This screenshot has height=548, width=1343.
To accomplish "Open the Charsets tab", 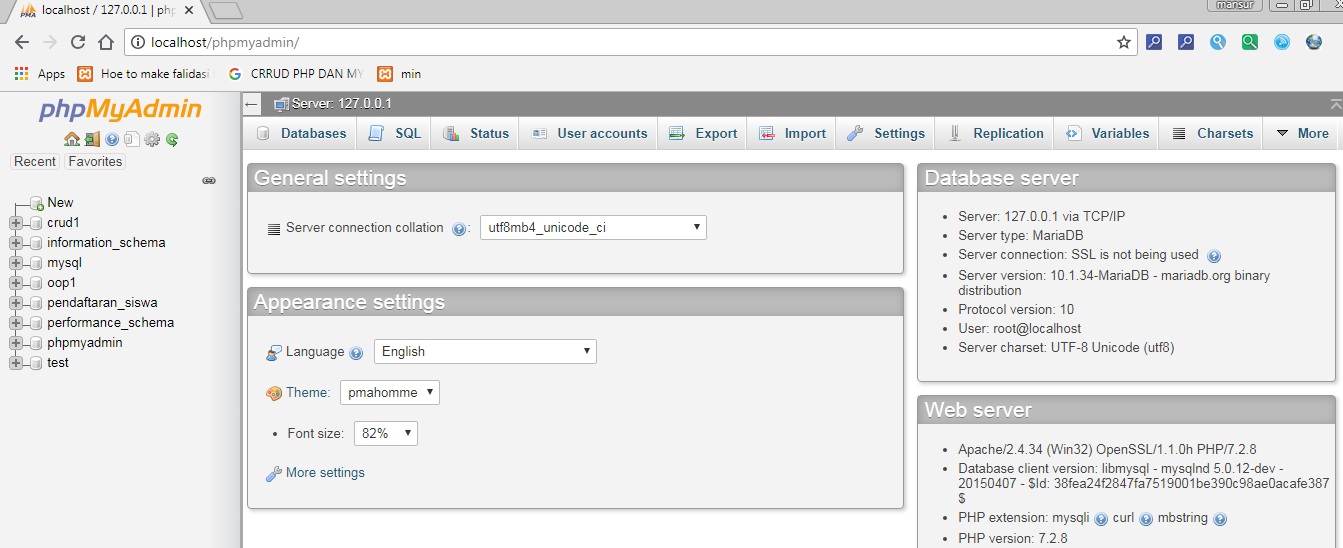I will click(1212, 133).
